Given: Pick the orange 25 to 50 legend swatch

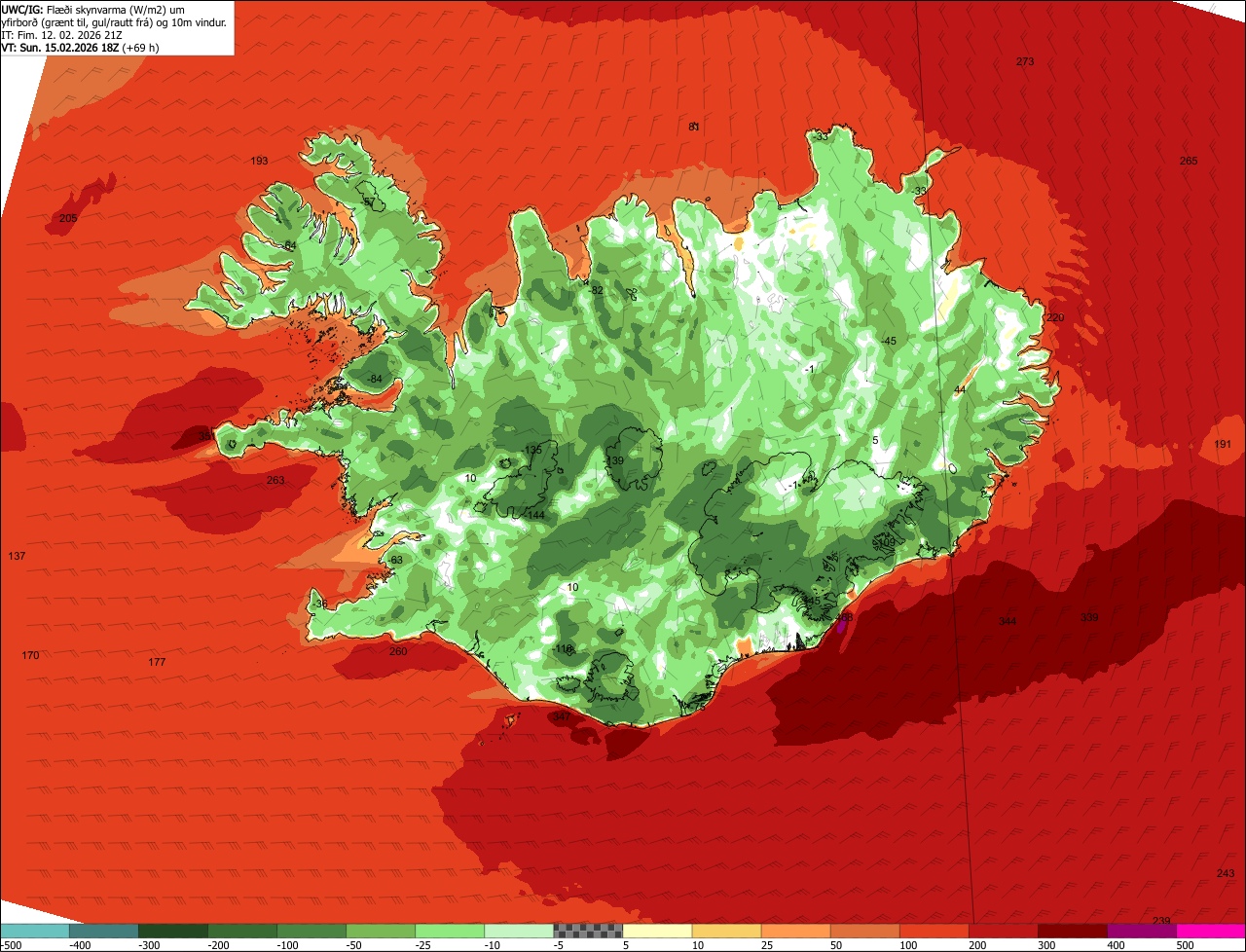Looking at the screenshot, I should pyautogui.click(x=795, y=931).
